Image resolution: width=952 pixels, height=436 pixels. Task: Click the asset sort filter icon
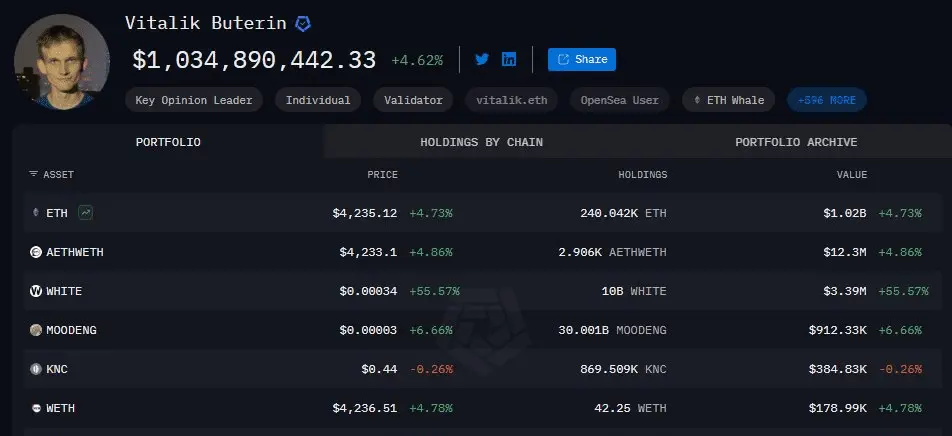coord(33,174)
